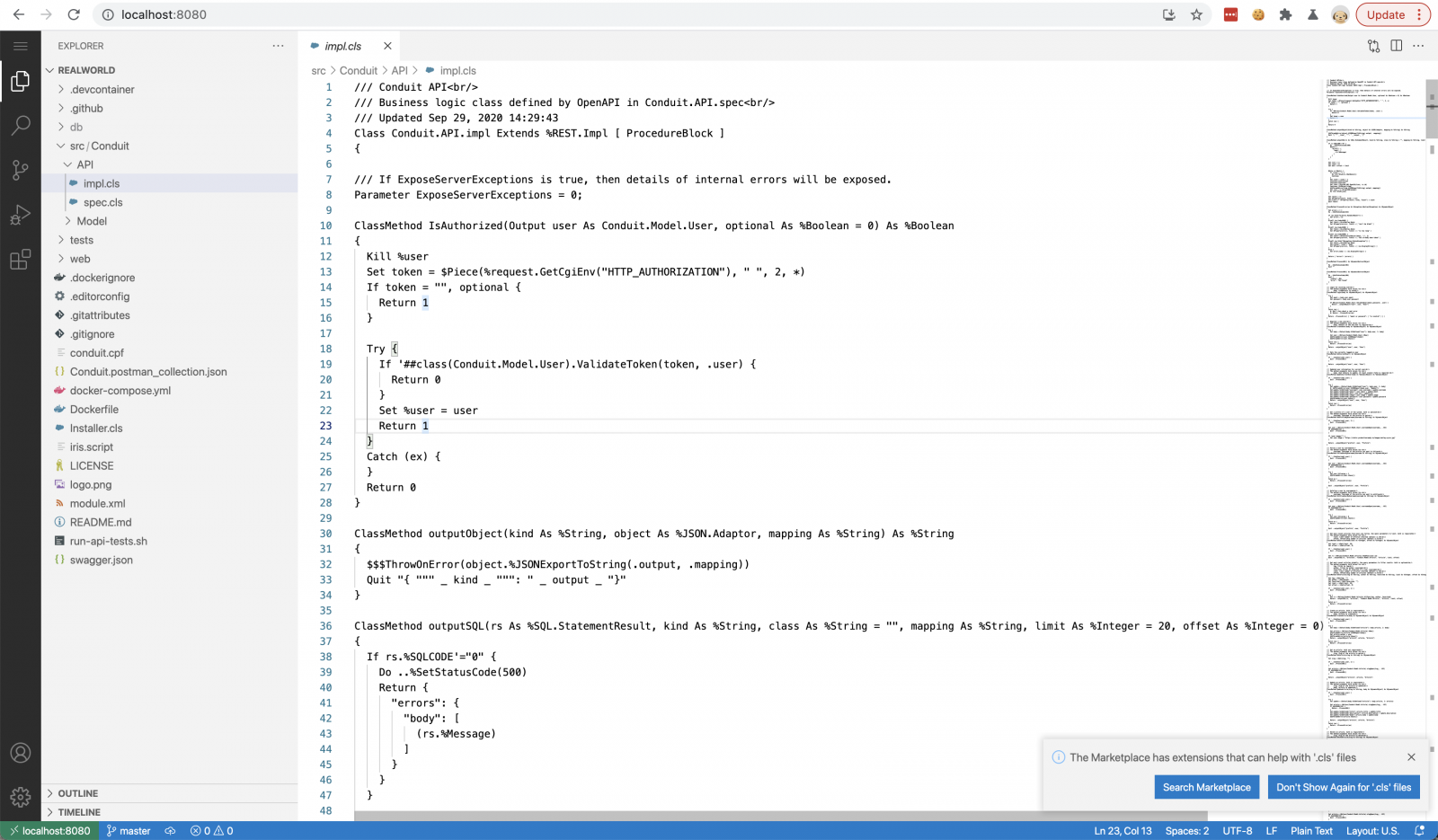Viewport: 1438px width, 840px height.
Task: Expand the OUTLINE section
Action: pyautogui.click(x=78, y=793)
